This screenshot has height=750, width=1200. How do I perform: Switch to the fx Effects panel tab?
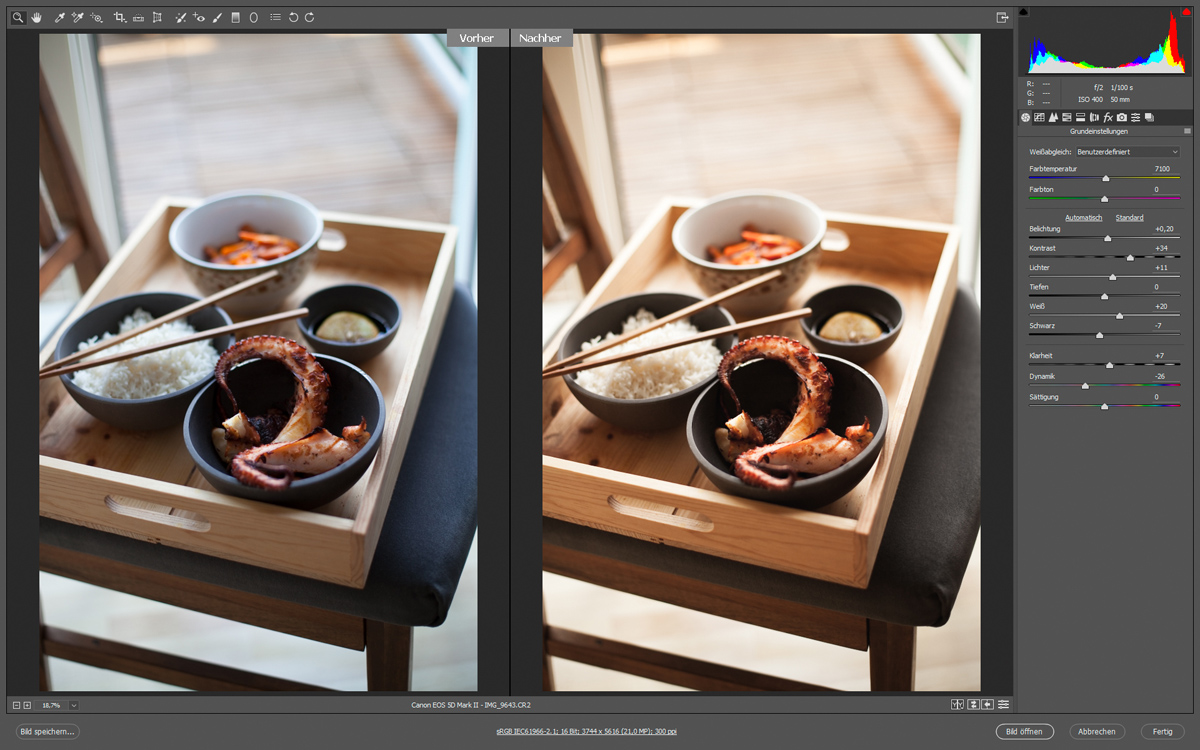pyautogui.click(x=1108, y=118)
